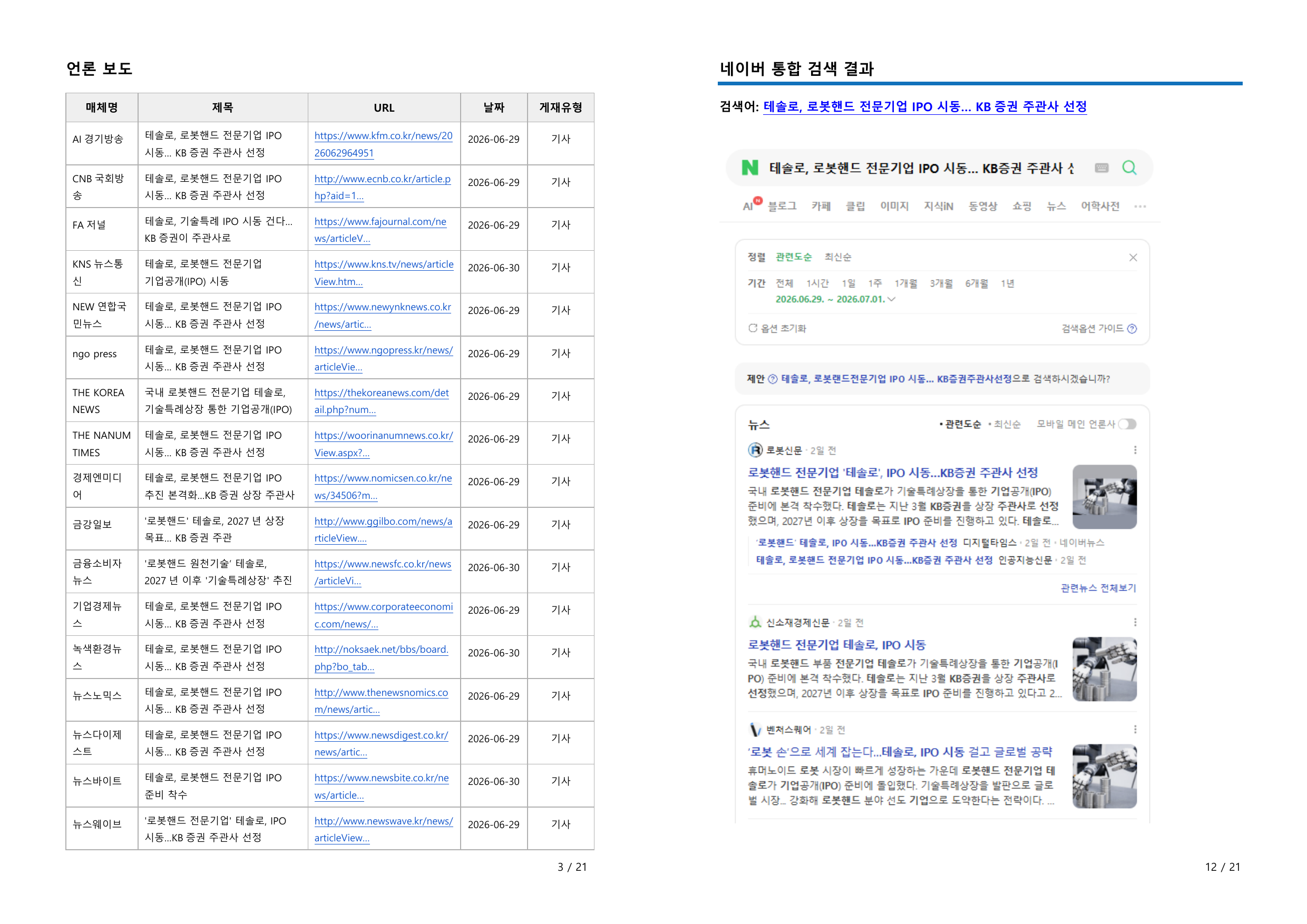Click the 게재유형 column header
The image size is (1307, 924).
click(x=560, y=107)
